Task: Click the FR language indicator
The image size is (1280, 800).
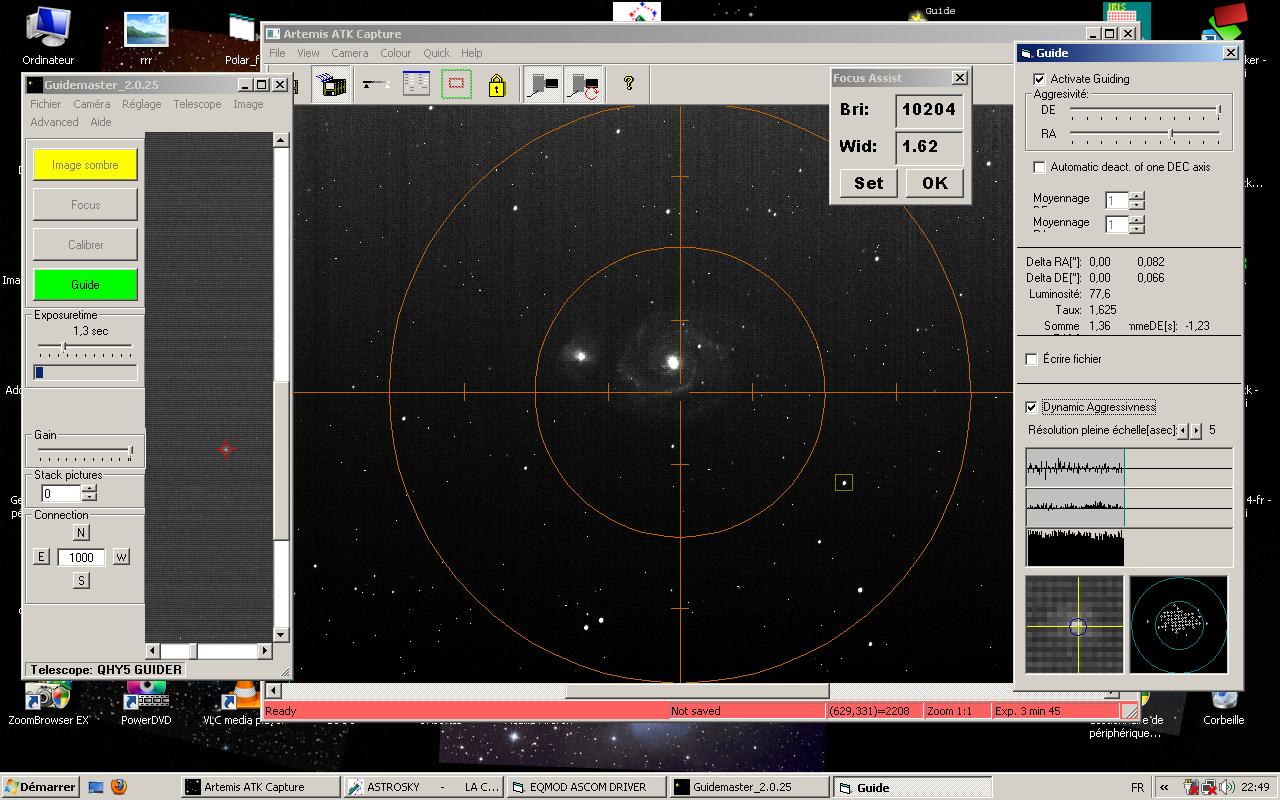Action: coord(1137,787)
